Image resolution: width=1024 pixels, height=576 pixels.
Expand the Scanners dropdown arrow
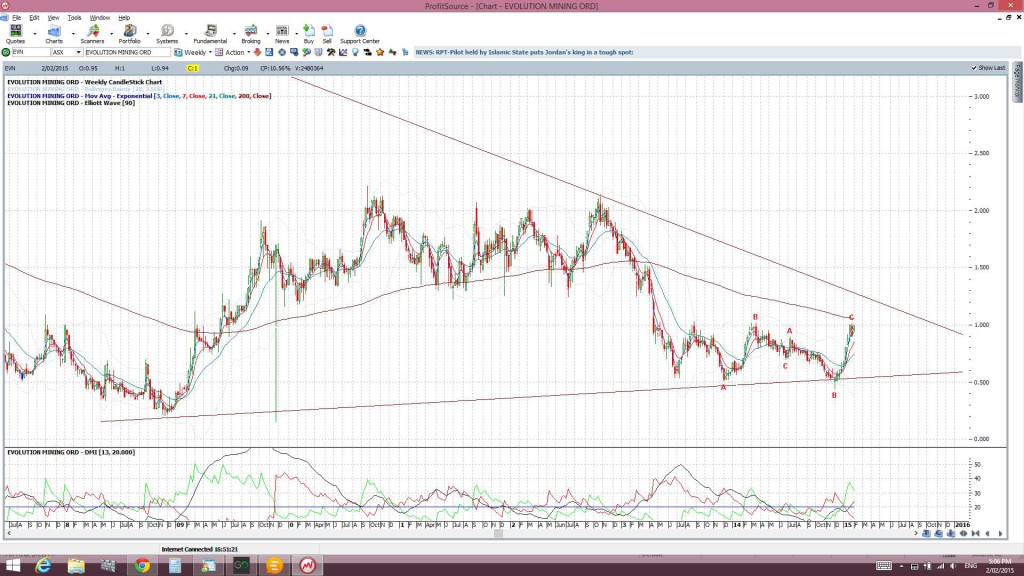point(111,33)
